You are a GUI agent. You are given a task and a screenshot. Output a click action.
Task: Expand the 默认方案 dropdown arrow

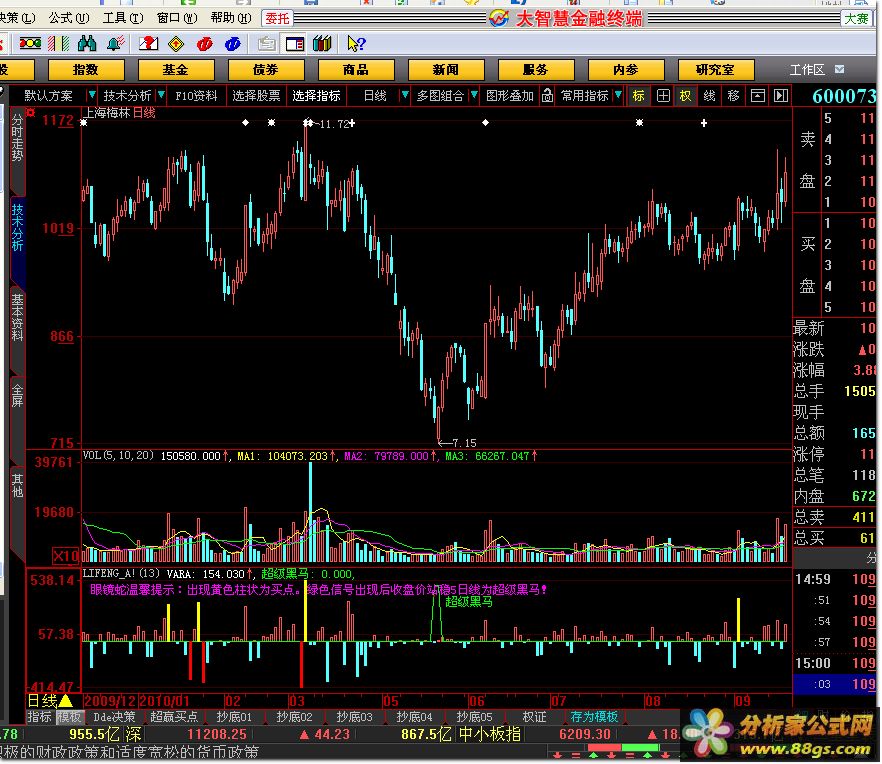92,95
